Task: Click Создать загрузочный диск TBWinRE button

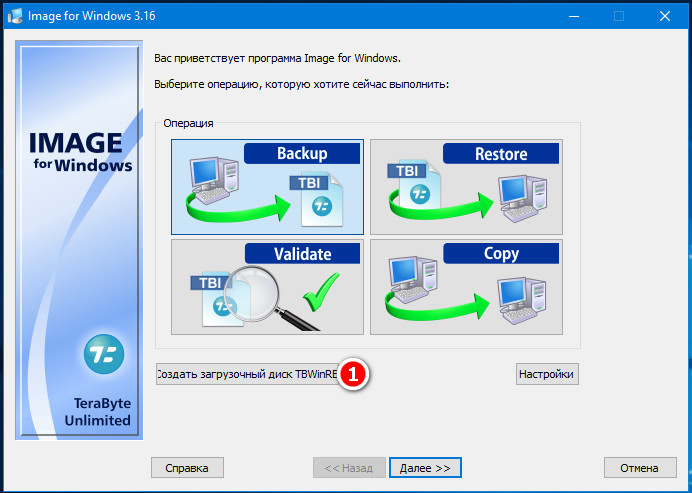Action: point(248,374)
